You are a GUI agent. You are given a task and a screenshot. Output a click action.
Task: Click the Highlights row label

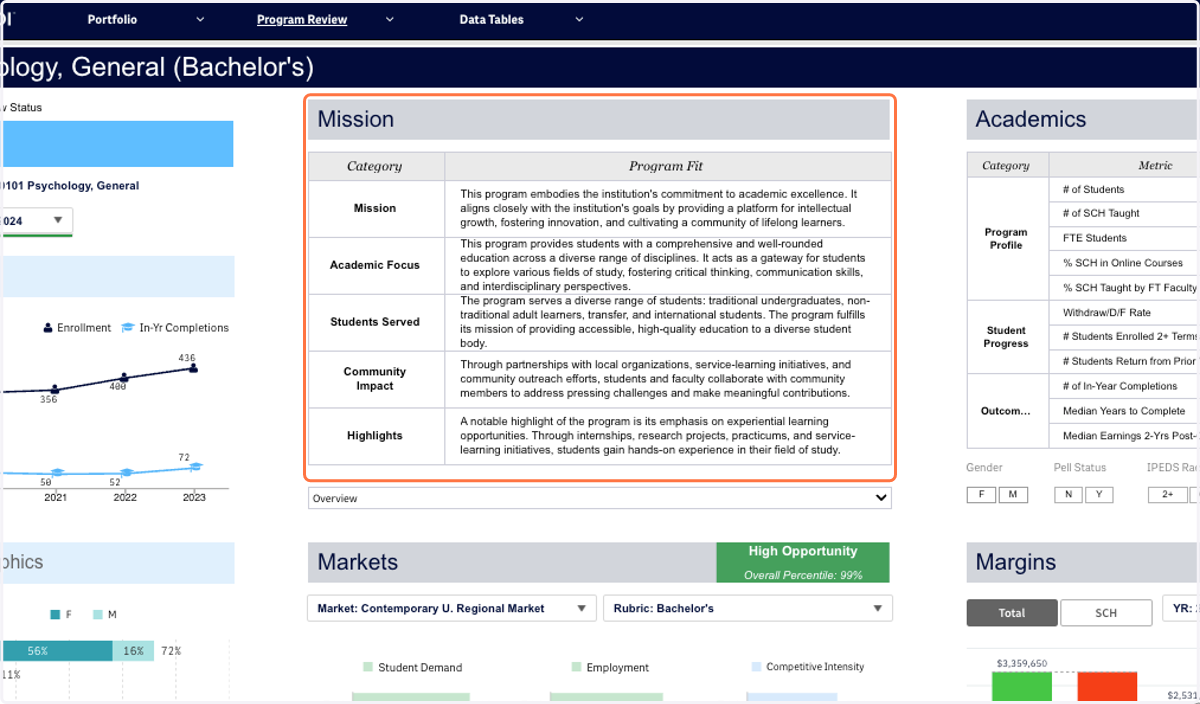(x=375, y=436)
